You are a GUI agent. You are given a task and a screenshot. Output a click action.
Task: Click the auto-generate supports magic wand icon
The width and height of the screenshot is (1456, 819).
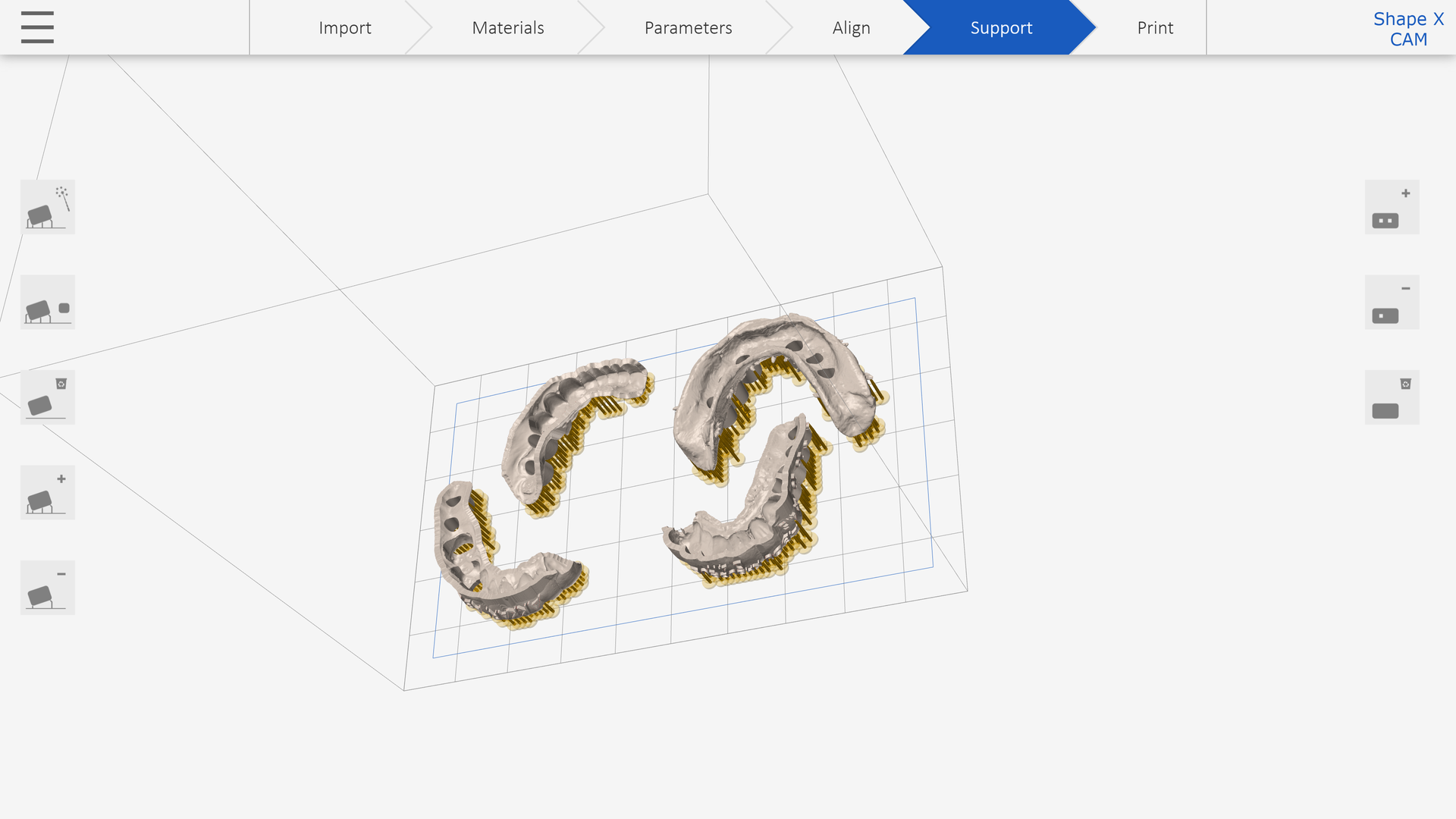coord(47,207)
